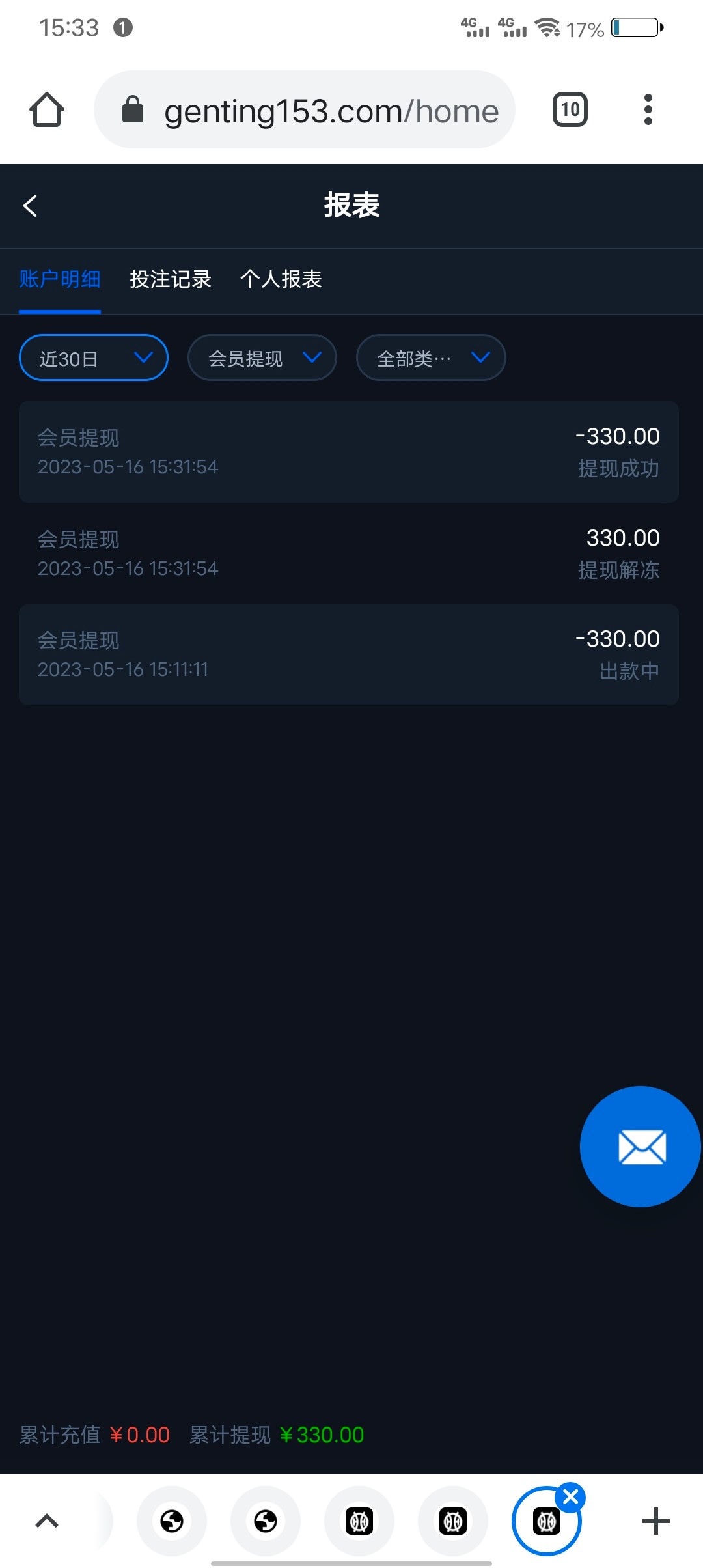The width and height of the screenshot is (703, 1568).
Task: Collapse the tab strip with the up chevron
Action: coord(47,1521)
